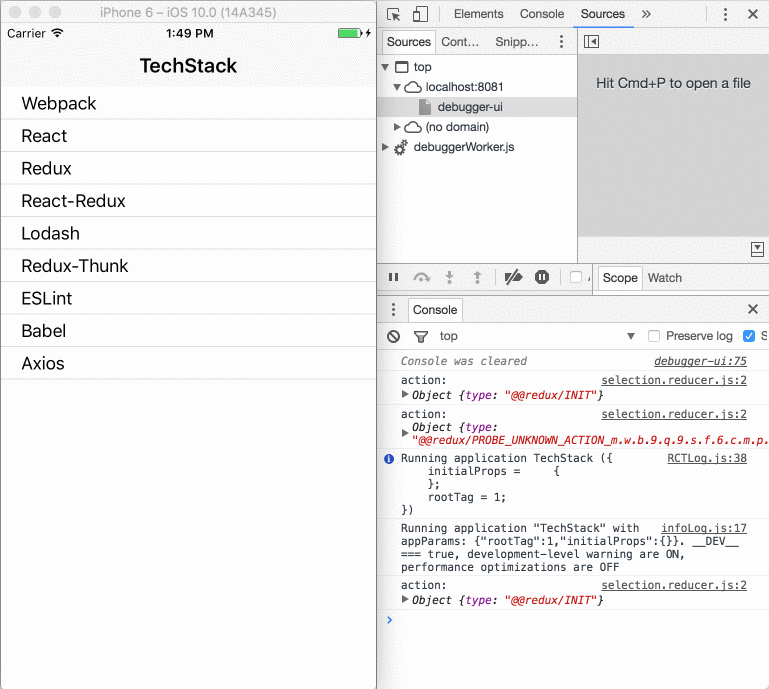Viewport: 769px width, 689px height.
Task: Pause script execution
Action: 393,278
